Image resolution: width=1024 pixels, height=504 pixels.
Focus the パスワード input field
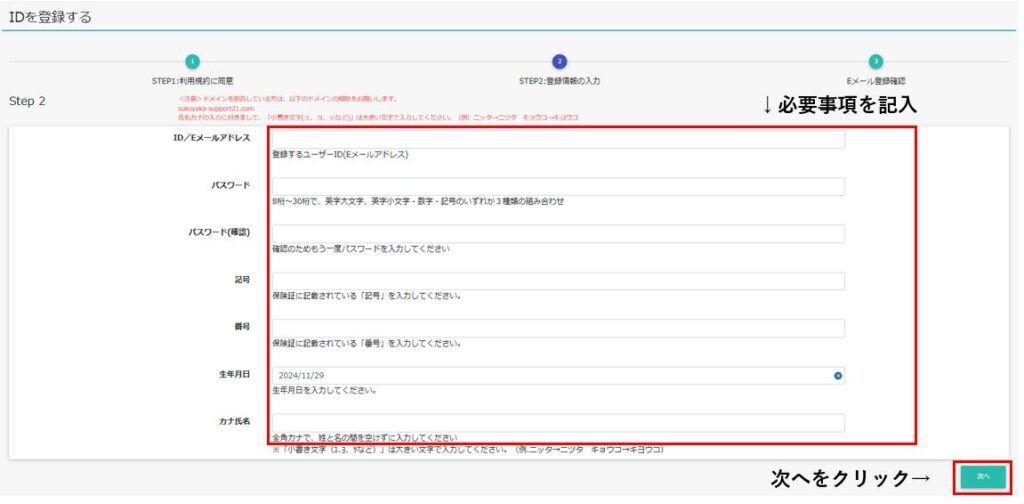click(558, 187)
